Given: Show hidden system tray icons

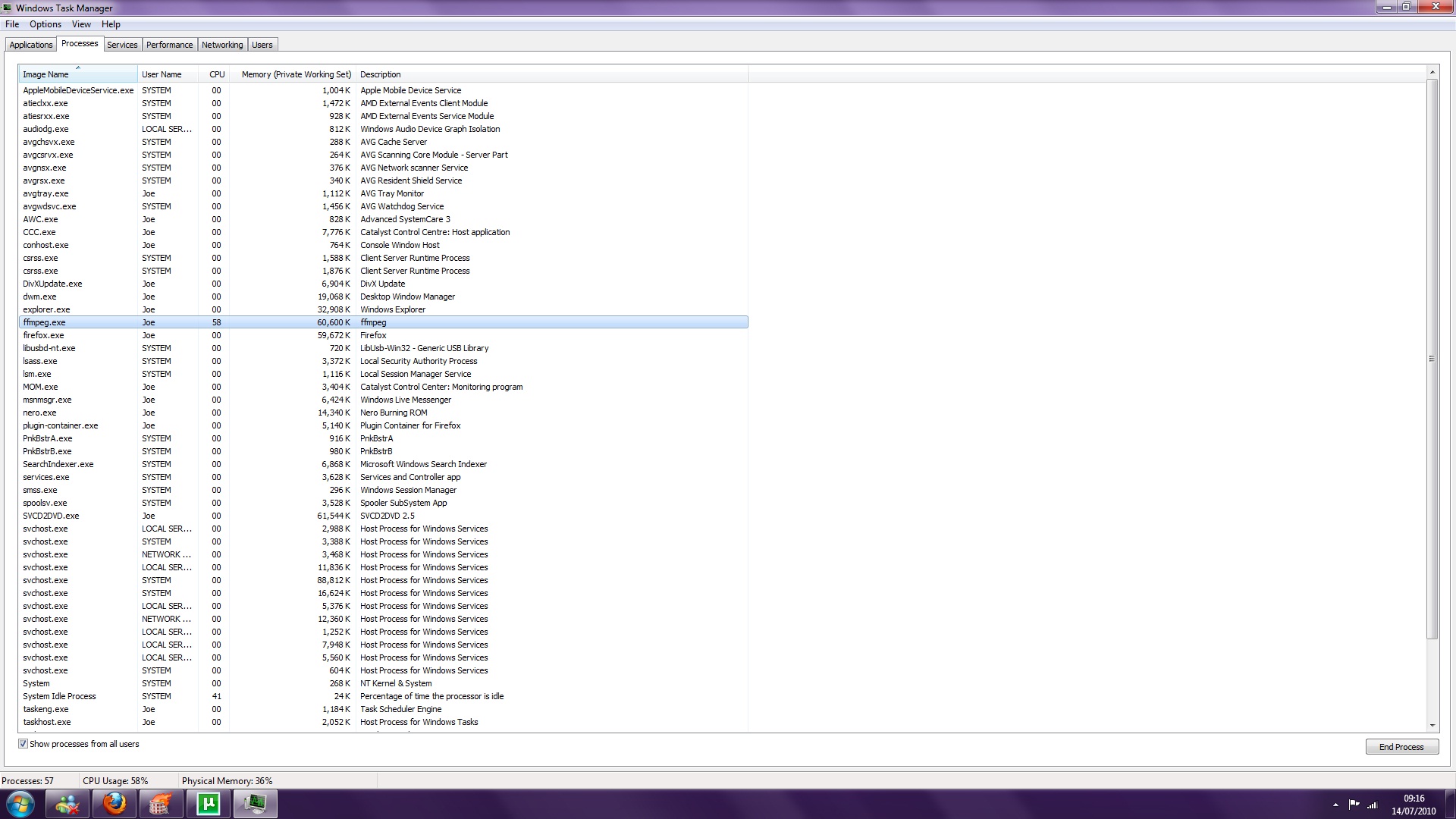Looking at the screenshot, I should (x=1335, y=805).
